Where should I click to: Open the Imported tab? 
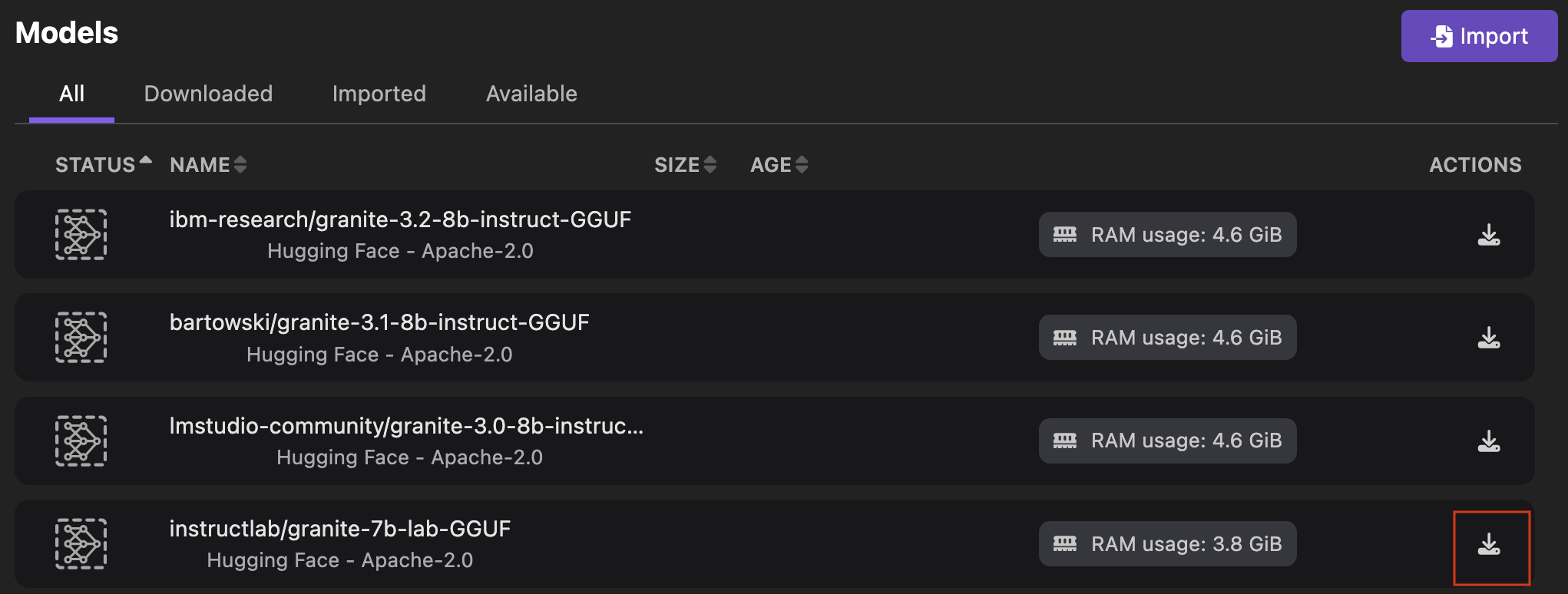(x=379, y=94)
